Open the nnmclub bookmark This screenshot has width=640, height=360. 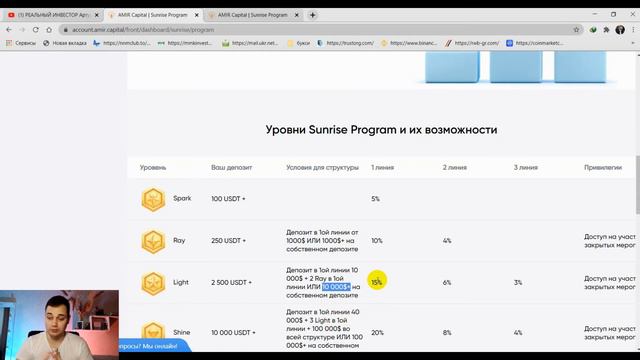click(122, 43)
